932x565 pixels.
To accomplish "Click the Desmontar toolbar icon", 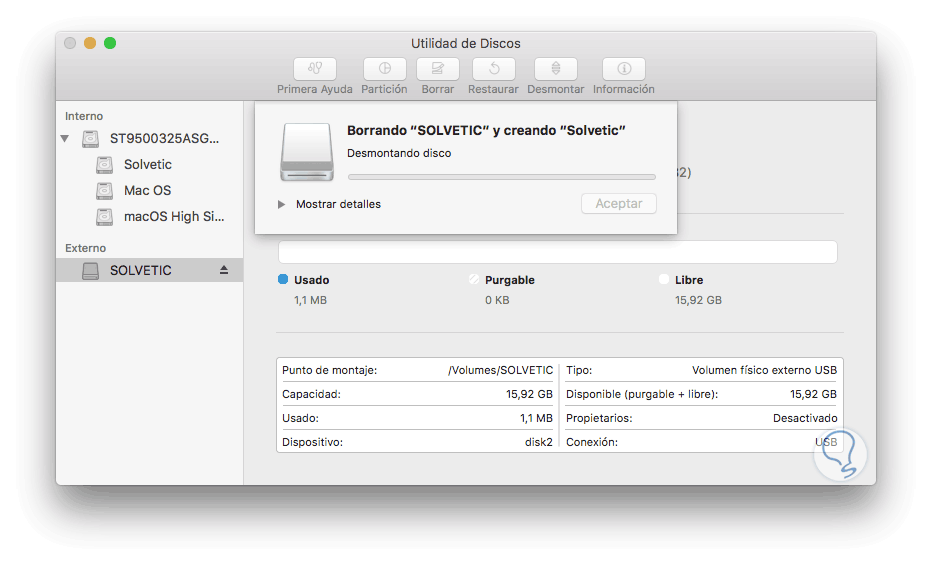I will [x=556, y=69].
